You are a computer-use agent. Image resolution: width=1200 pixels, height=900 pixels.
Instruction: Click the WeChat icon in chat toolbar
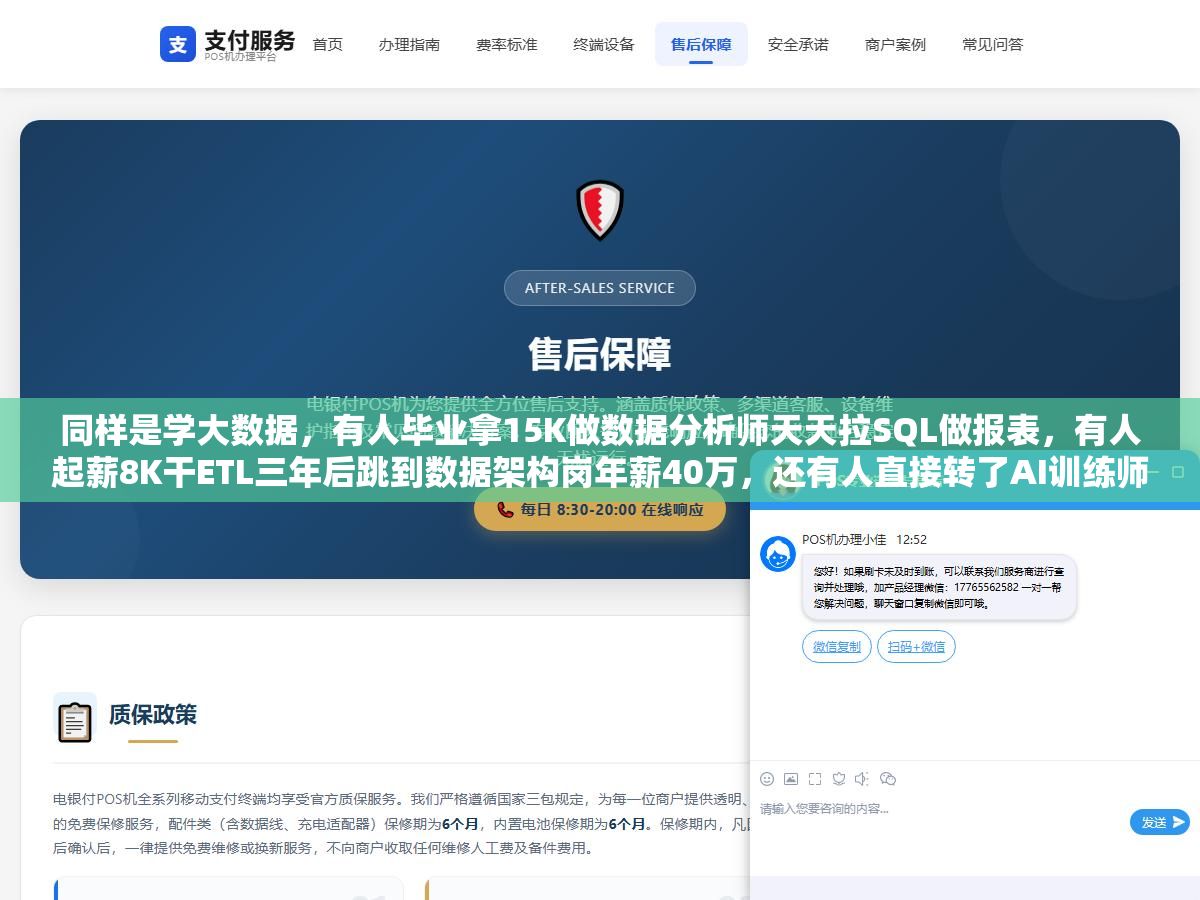(888, 778)
